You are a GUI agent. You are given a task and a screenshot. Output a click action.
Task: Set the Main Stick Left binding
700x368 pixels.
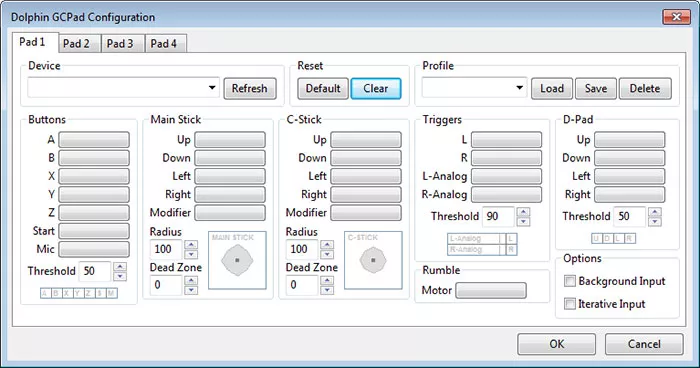click(x=230, y=176)
